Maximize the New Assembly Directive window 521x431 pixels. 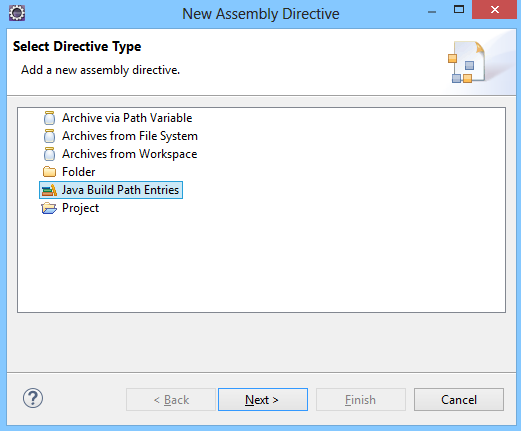[459, 9]
